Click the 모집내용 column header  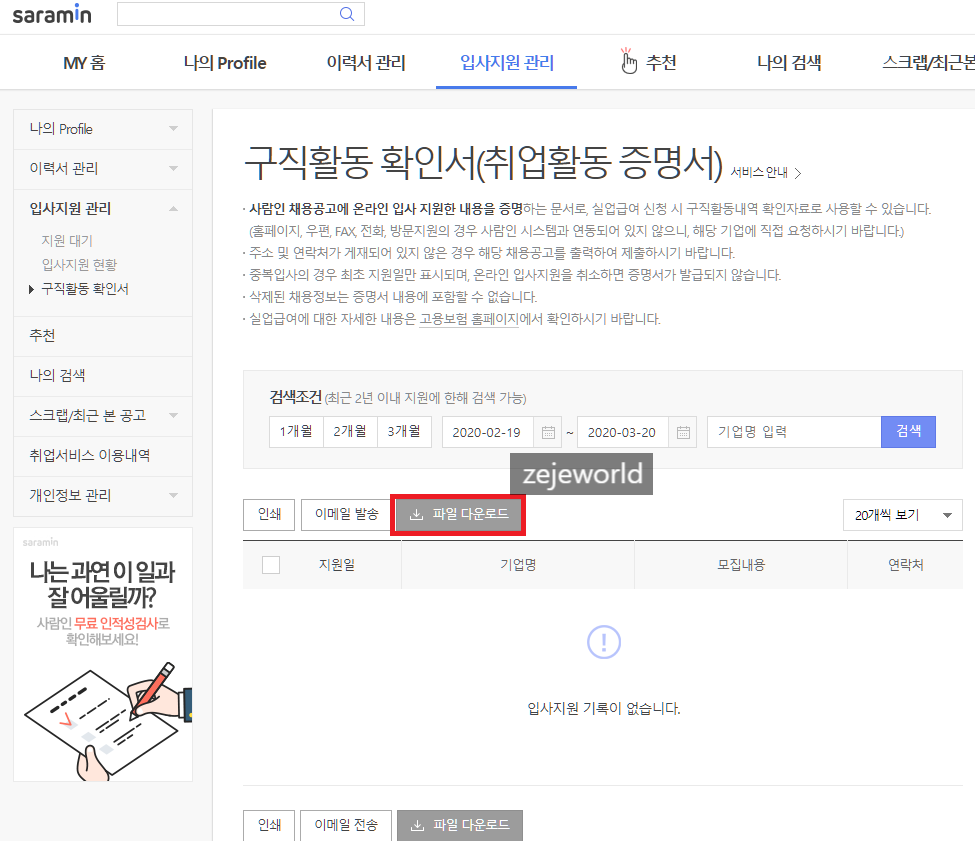pos(741,565)
